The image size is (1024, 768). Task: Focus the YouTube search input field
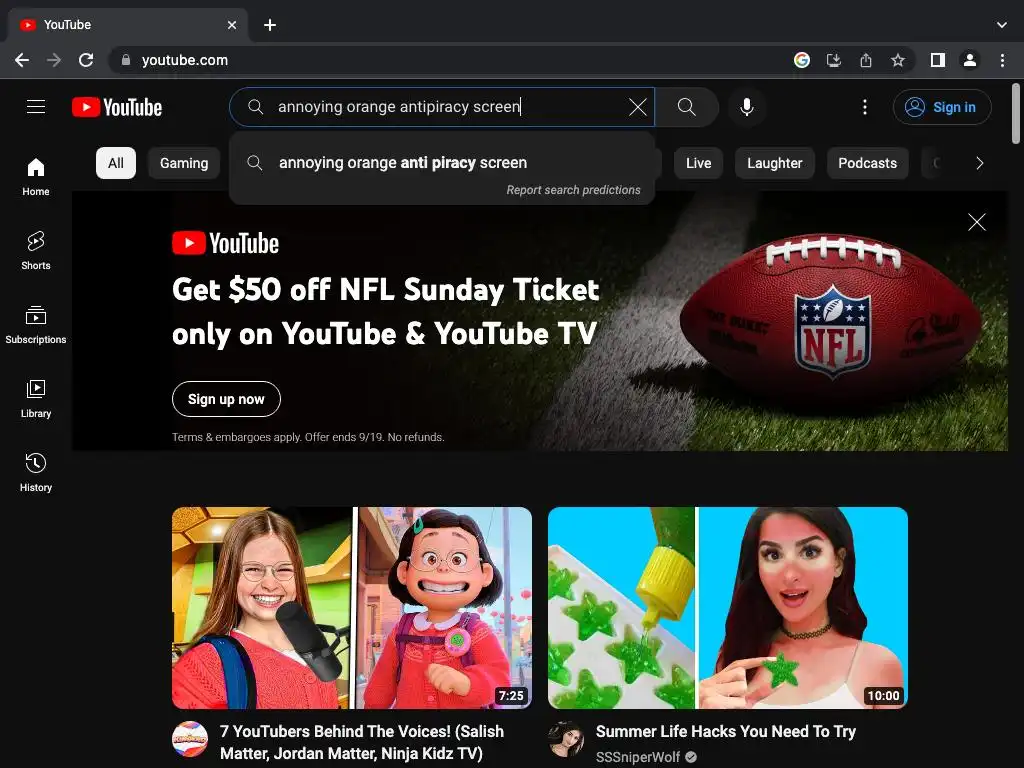(444, 107)
